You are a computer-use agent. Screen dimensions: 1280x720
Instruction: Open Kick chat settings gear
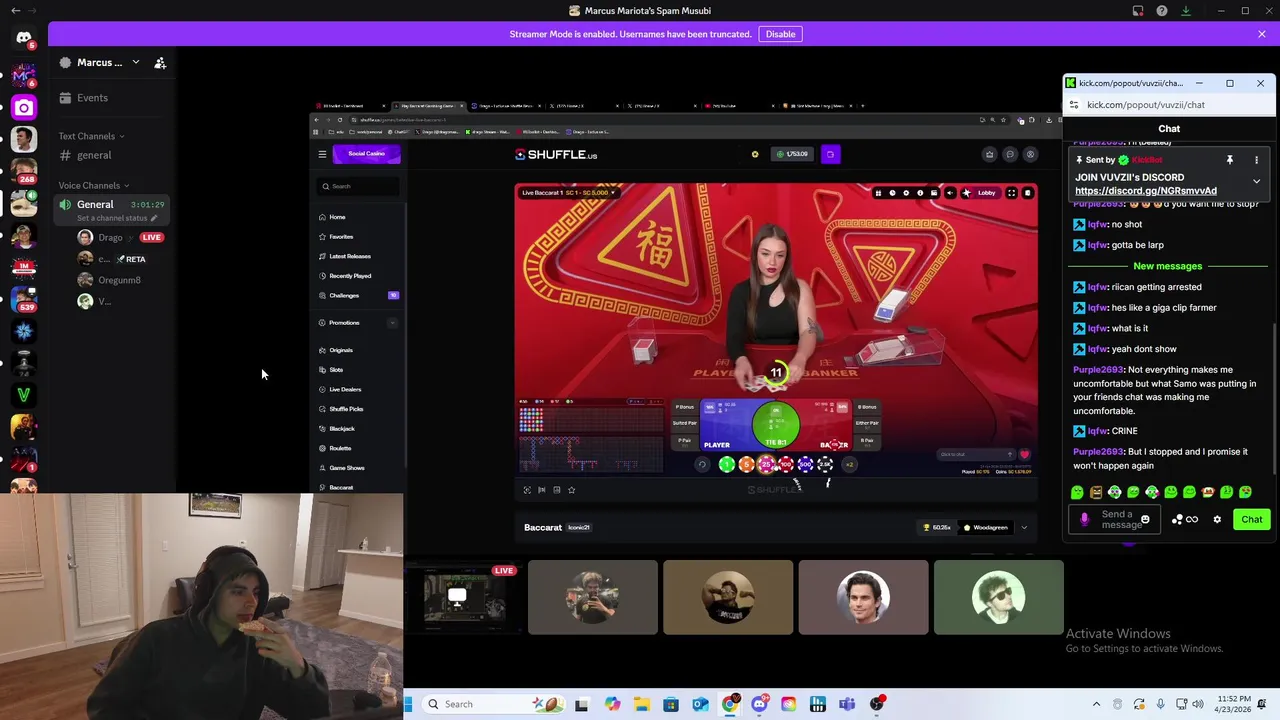pyautogui.click(x=1217, y=519)
